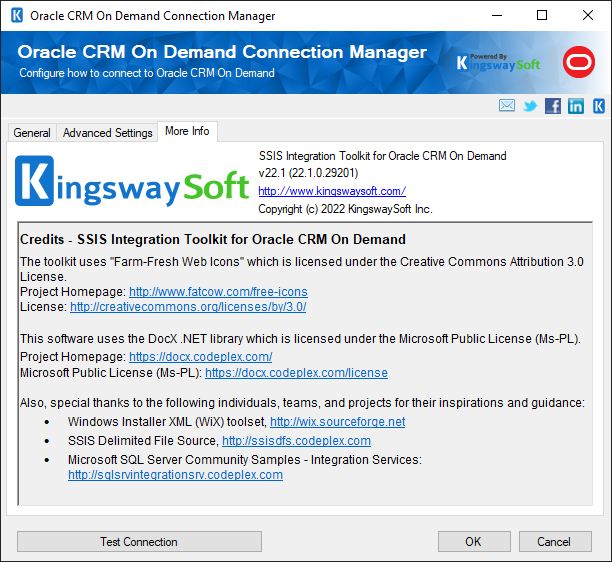Switch to the General tab

[32, 133]
